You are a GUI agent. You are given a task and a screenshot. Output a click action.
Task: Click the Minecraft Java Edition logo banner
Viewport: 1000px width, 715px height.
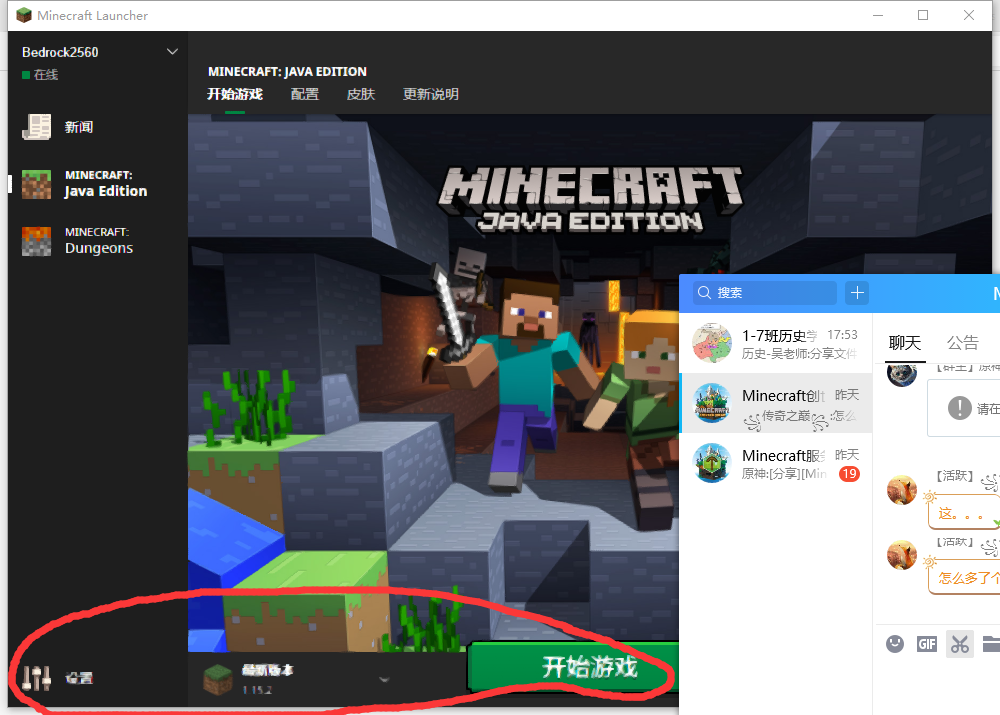[x=590, y=200]
